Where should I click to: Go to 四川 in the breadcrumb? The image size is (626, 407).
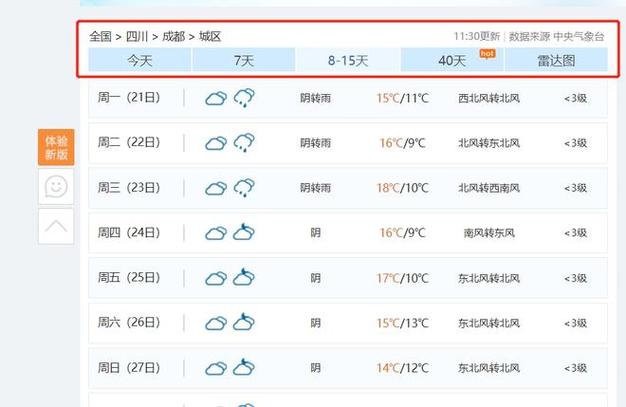(137, 36)
